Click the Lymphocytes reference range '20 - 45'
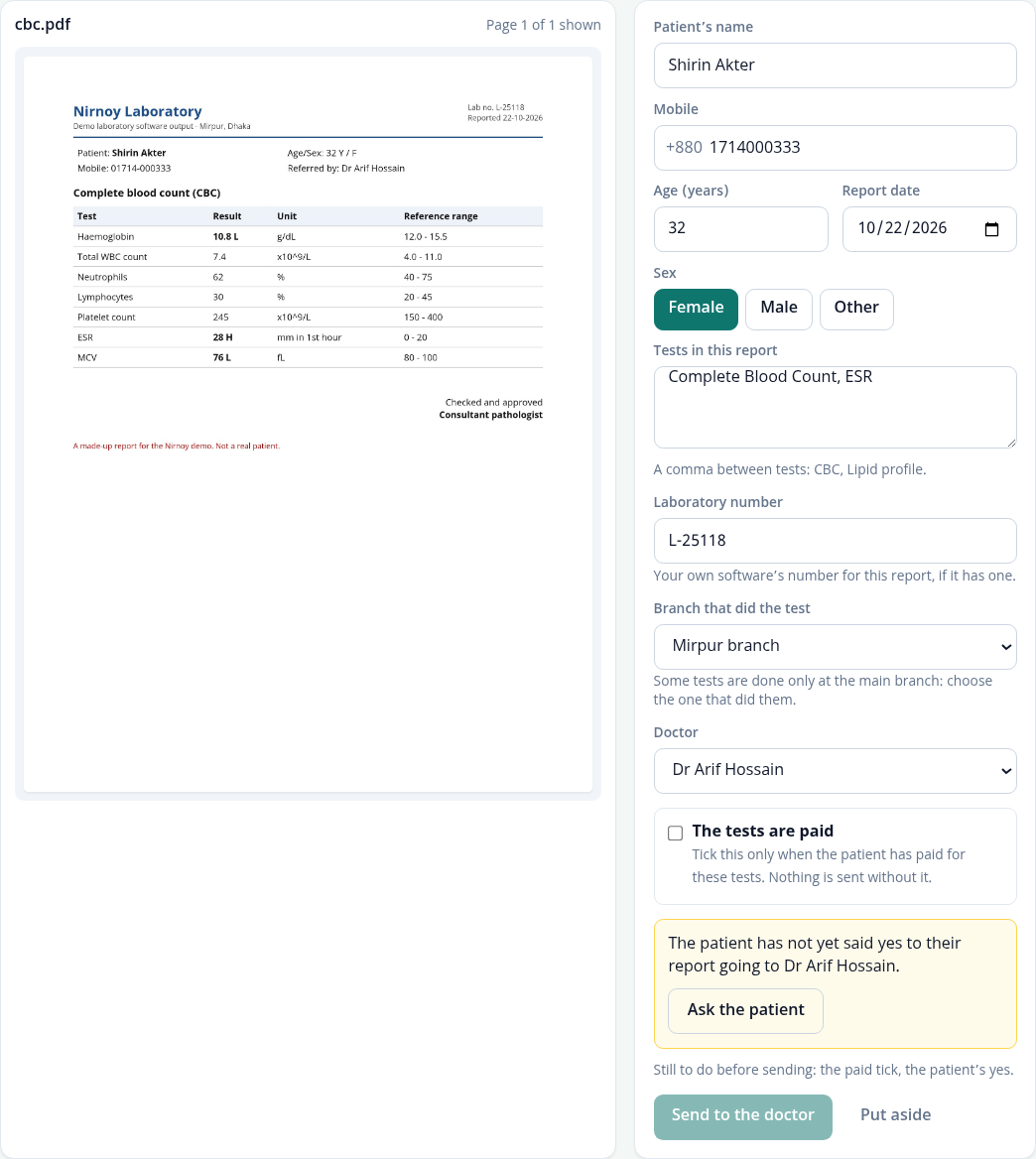 (x=418, y=297)
